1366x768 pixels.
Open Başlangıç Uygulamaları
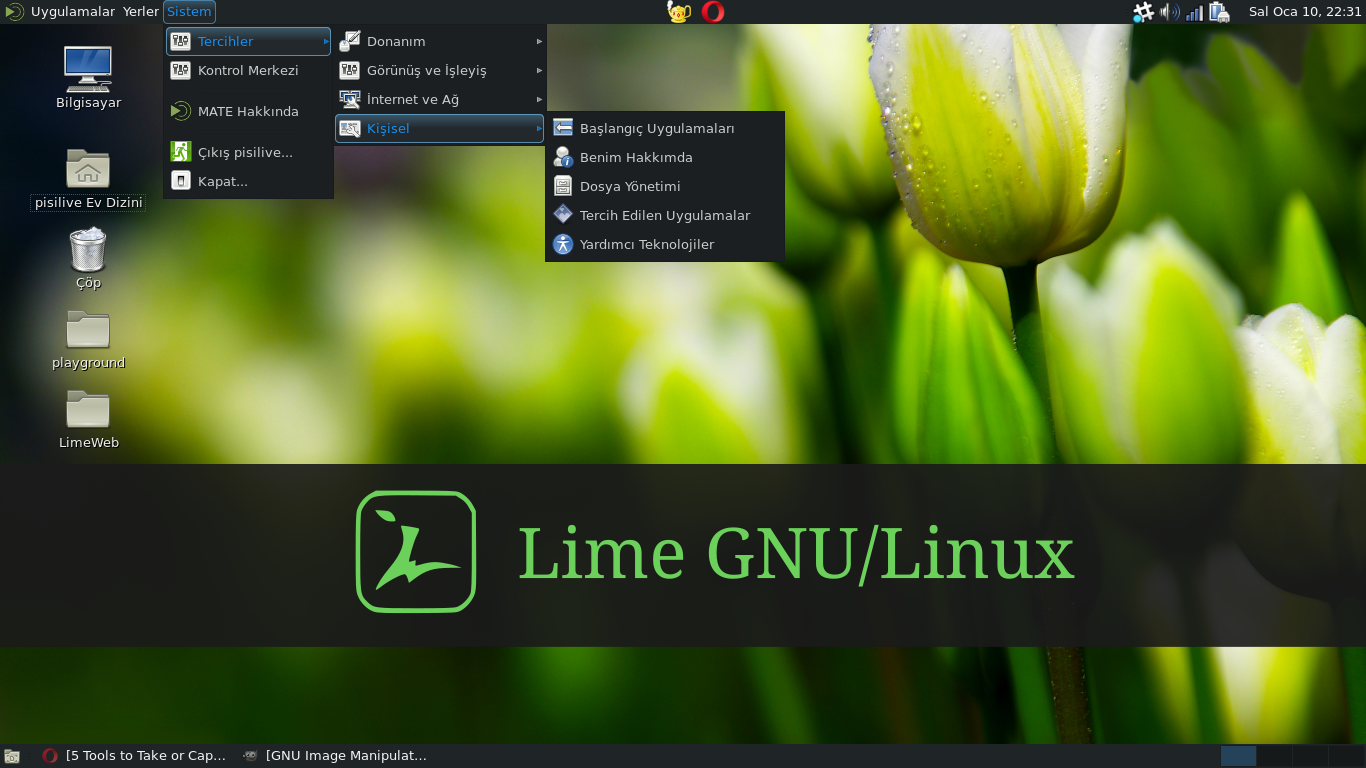click(x=665, y=128)
